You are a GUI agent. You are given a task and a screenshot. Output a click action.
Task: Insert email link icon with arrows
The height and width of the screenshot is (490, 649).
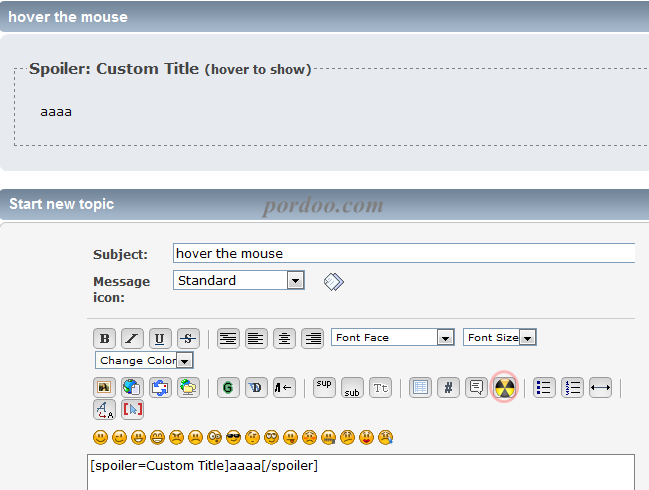(x=160, y=388)
